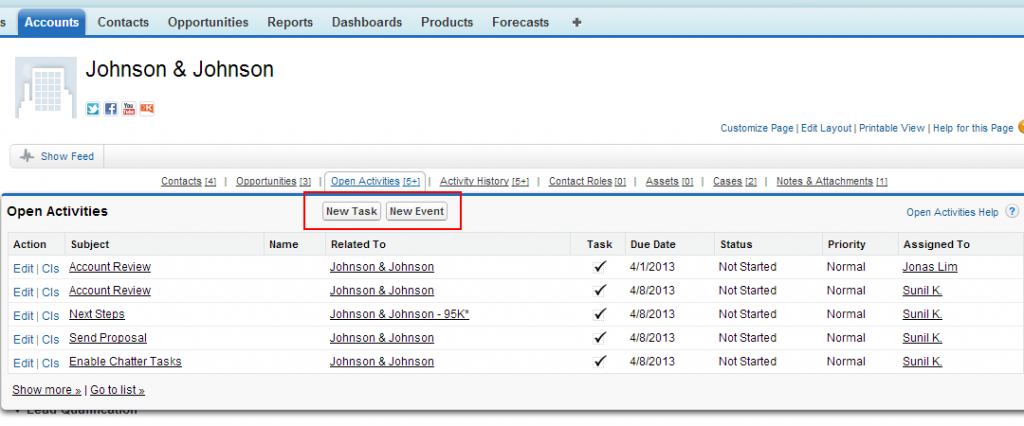Click the pulse icon beside Show Feed
Viewport: 1024px width, 426px height.
[27, 156]
